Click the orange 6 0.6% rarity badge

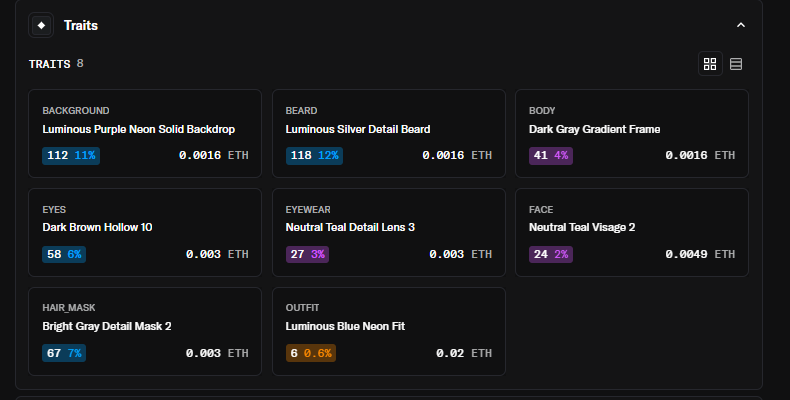point(311,353)
